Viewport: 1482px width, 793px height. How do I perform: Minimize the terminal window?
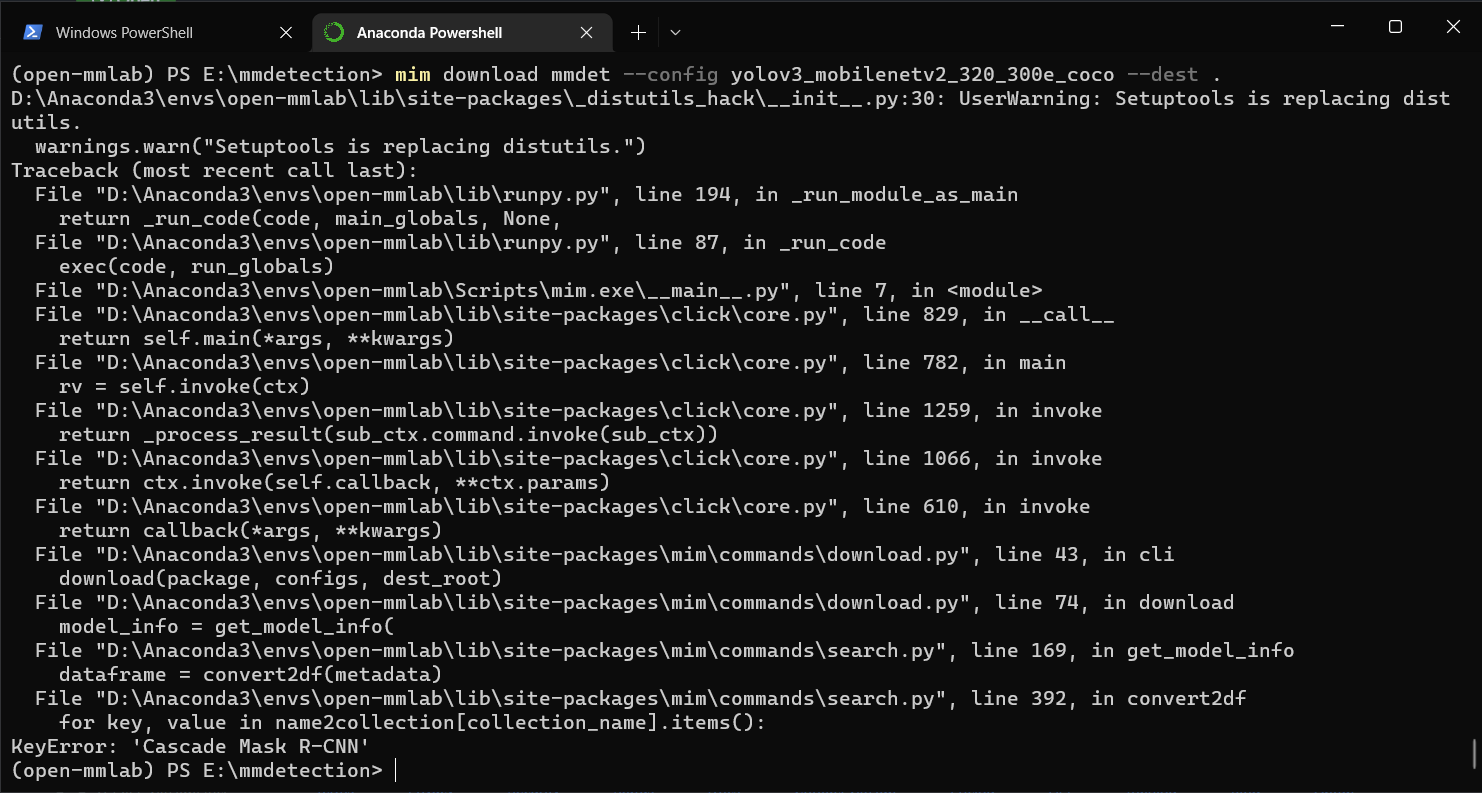(1336, 27)
